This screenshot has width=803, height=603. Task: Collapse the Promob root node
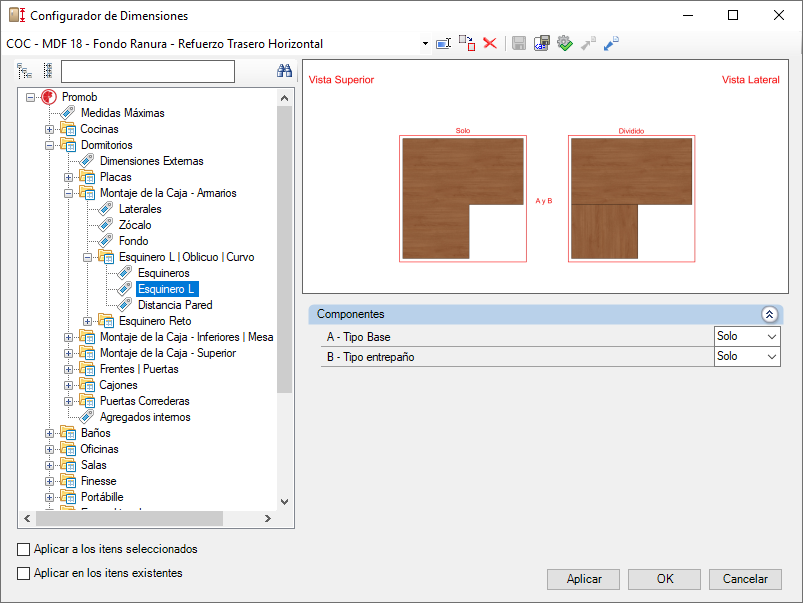pos(31,97)
